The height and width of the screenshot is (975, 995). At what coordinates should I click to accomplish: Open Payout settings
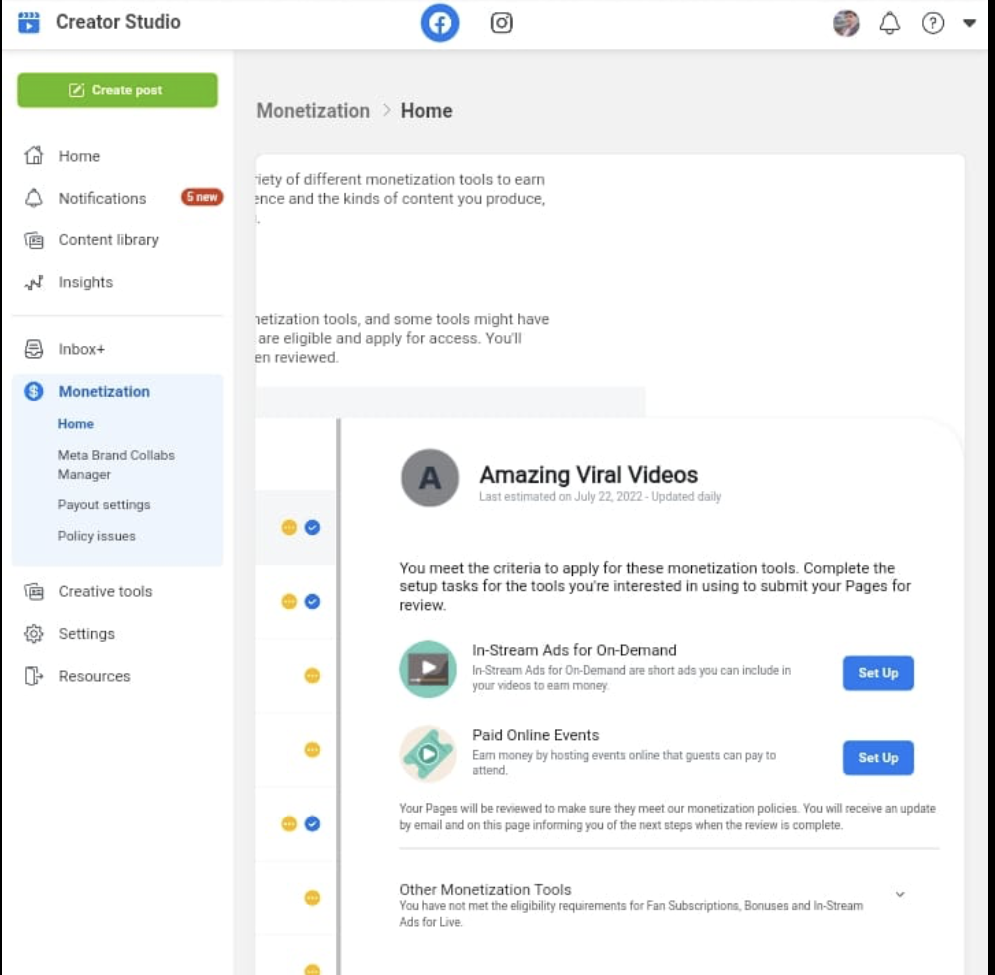[104, 505]
